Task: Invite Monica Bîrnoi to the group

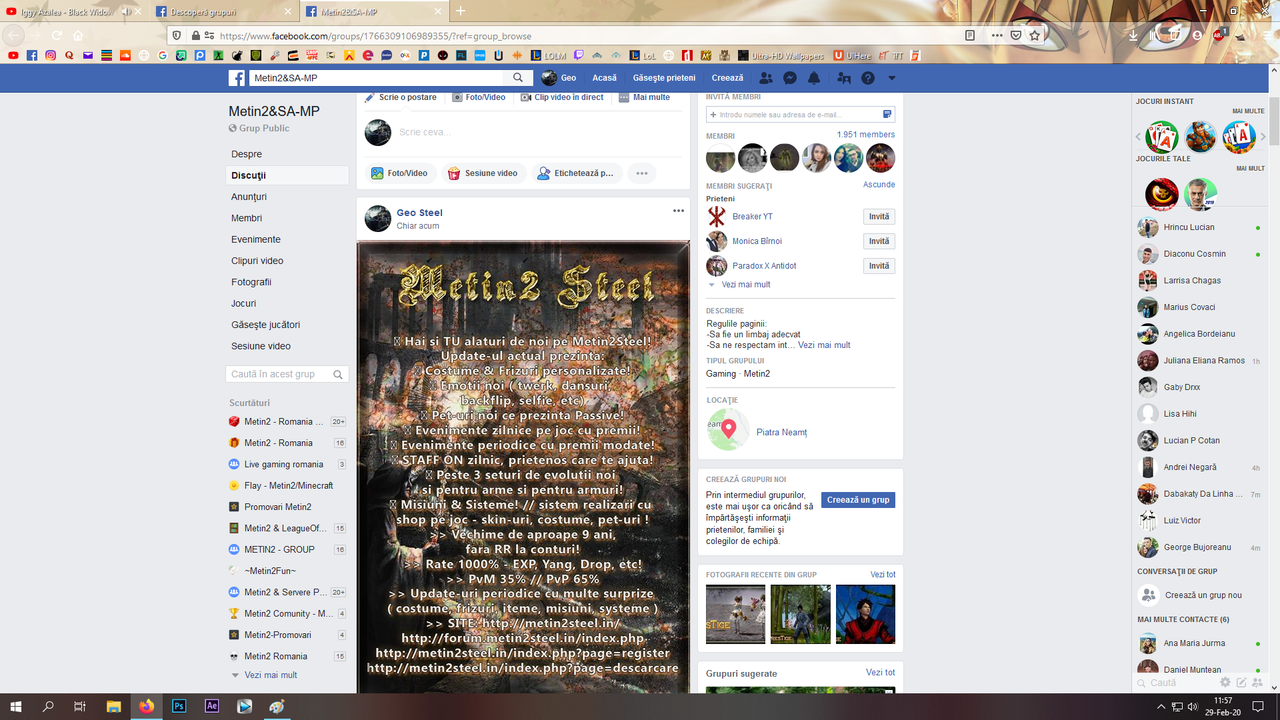Action: click(x=879, y=241)
